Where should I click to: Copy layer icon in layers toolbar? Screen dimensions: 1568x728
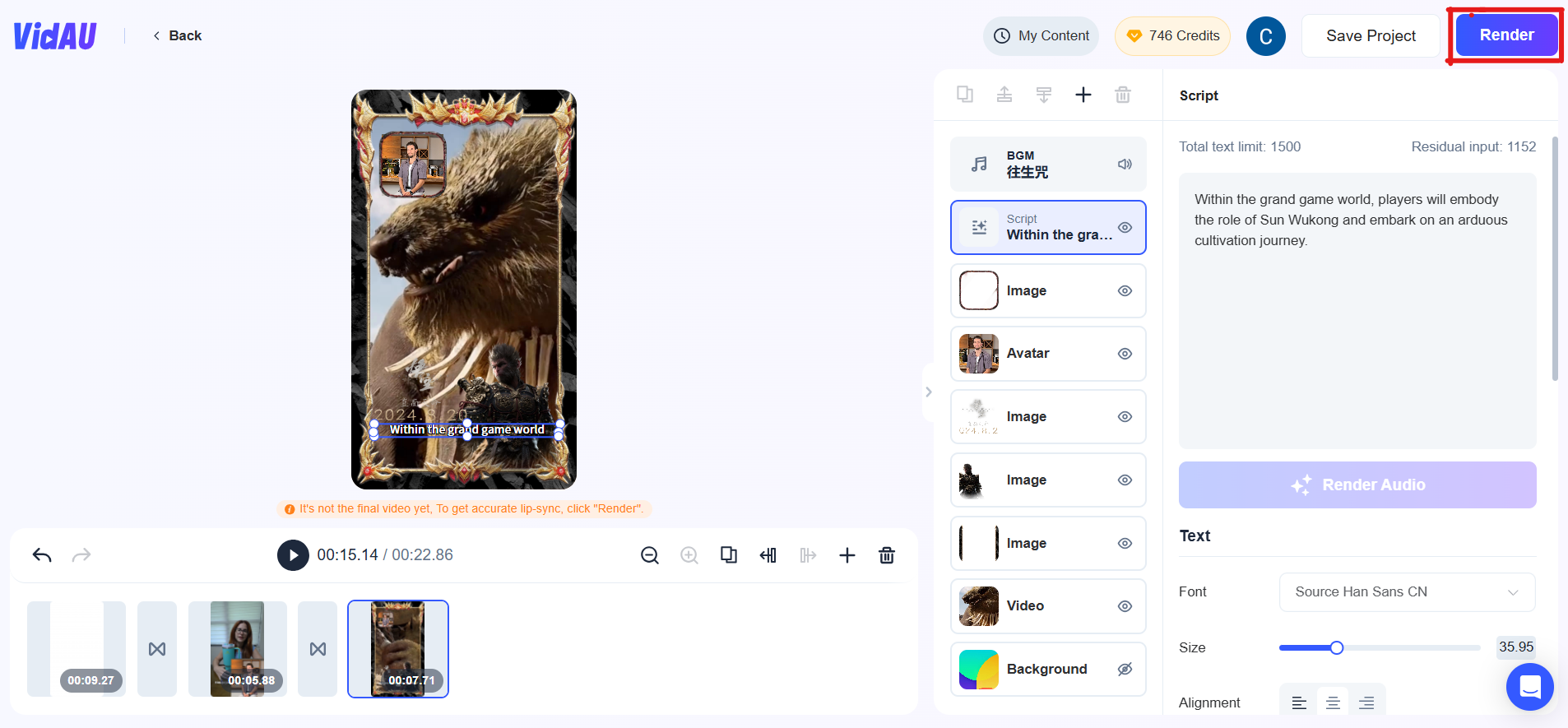coord(965,95)
